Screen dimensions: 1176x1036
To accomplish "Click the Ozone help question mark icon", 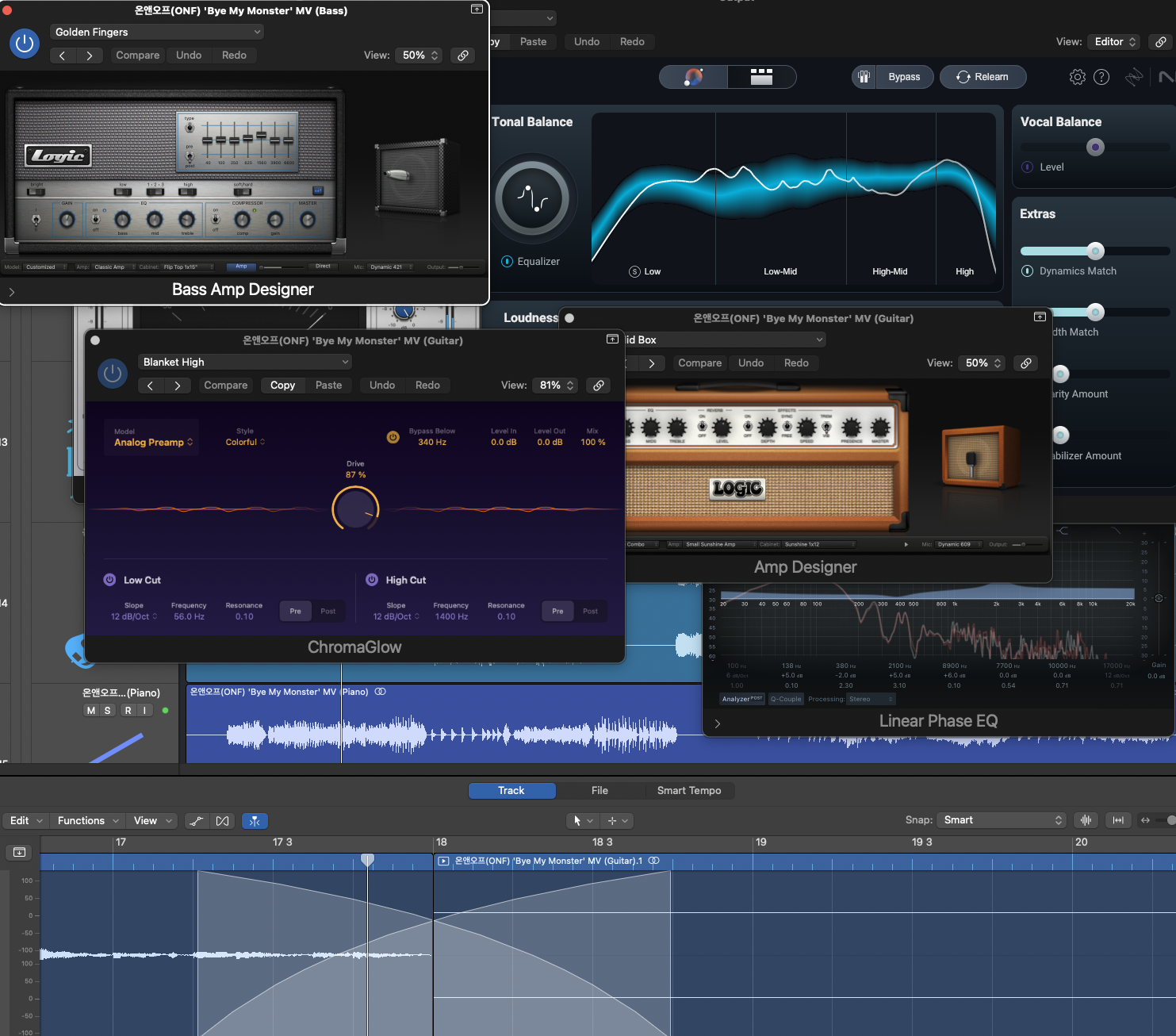I will tap(1101, 77).
